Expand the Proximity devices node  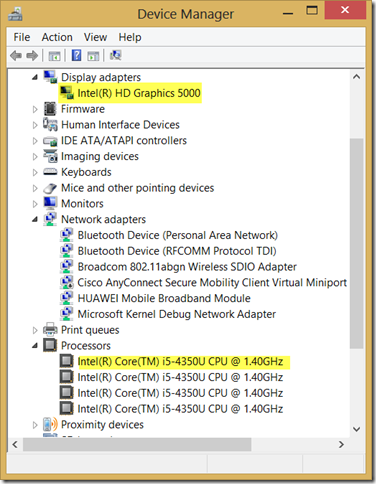point(35,425)
